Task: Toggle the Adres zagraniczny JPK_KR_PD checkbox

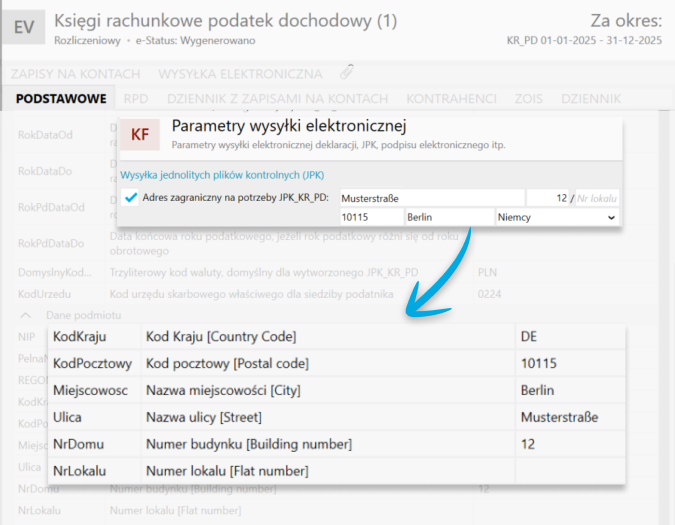Action: click(130, 197)
